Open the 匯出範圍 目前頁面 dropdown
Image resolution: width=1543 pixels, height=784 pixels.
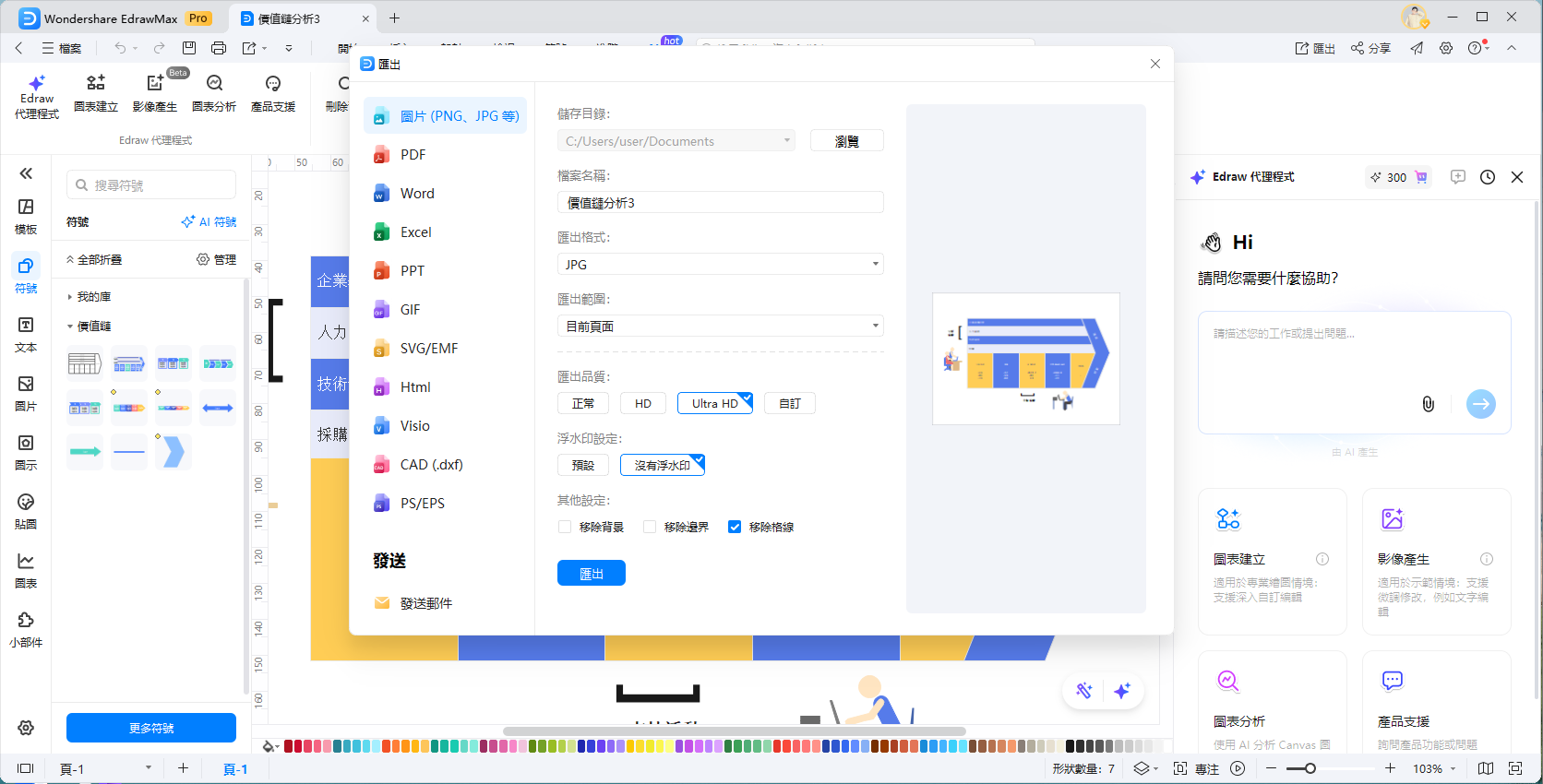(x=721, y=326)
